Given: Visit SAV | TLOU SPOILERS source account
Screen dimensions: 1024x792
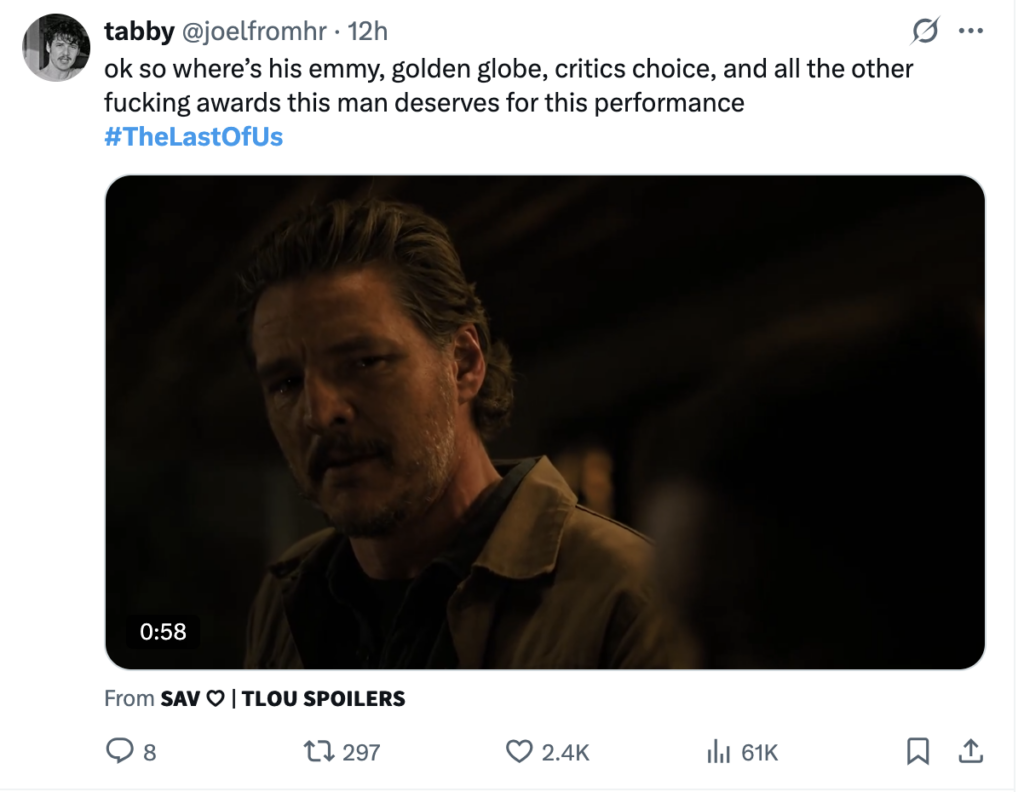Looking at the screenshot, I should (x=282, y=698).
